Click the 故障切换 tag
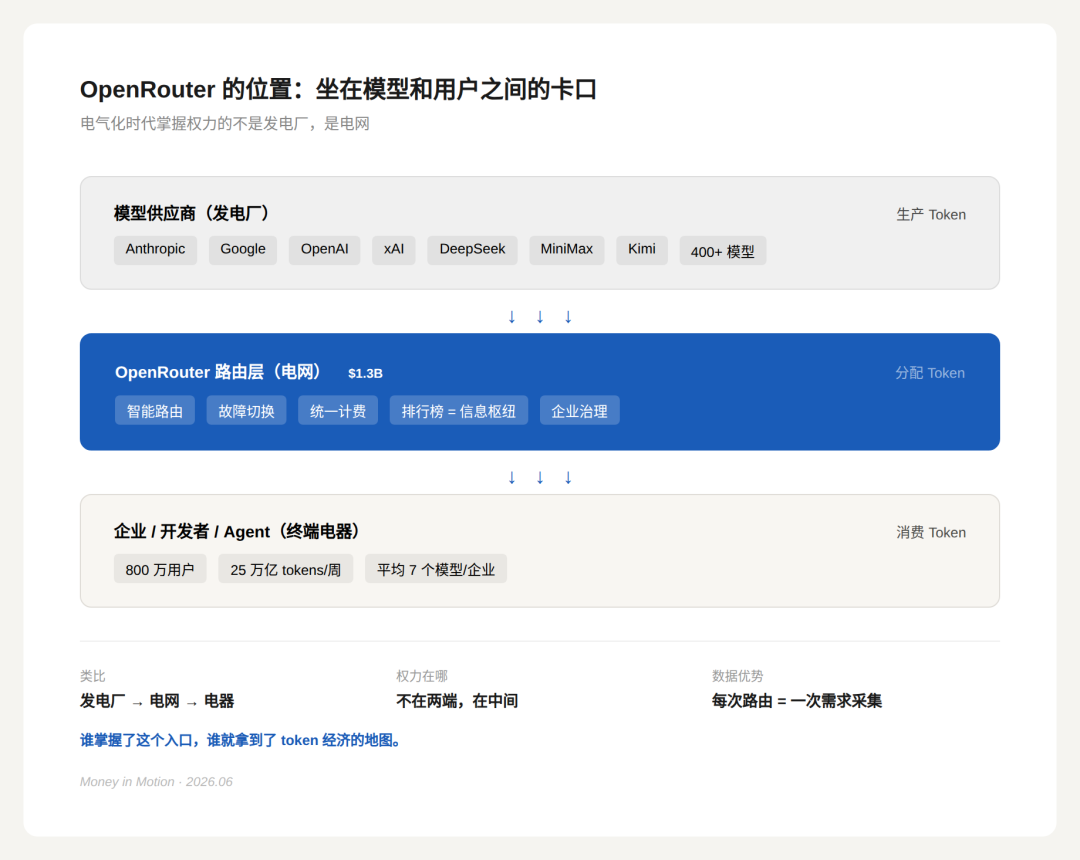The height and width of the screenshot is (860, 1080). (x=247, y=411)
